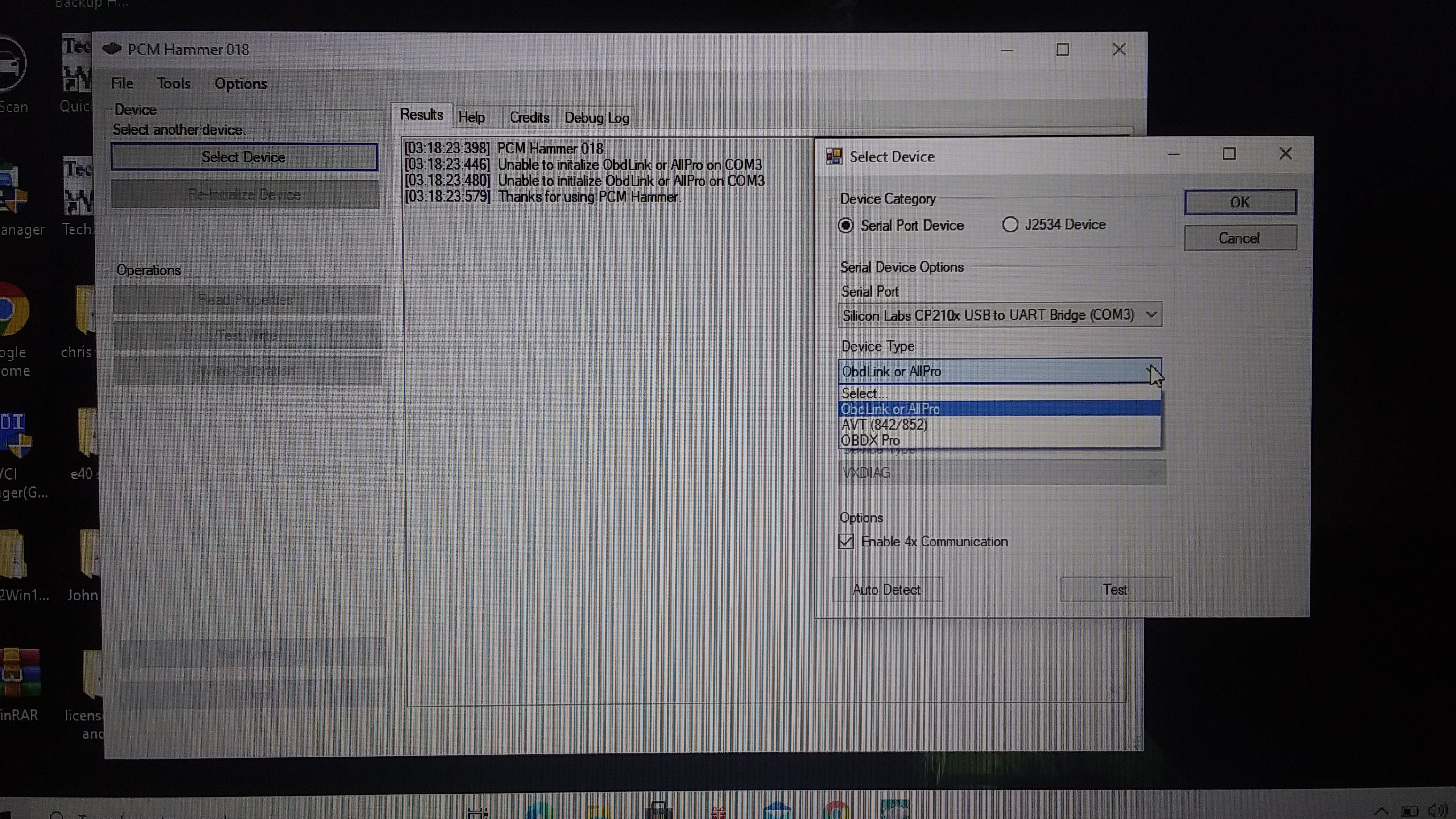Open the Serial Port COM3 dropdown
Screen dimensions: 1456x819
point(1000,315)
